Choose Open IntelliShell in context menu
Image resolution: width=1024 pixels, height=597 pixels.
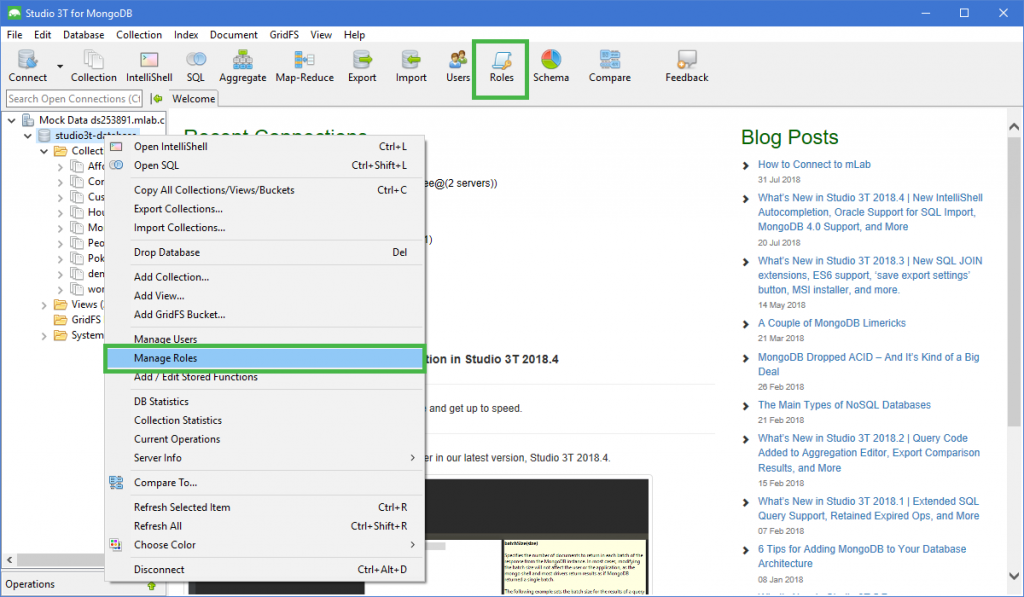265,147
